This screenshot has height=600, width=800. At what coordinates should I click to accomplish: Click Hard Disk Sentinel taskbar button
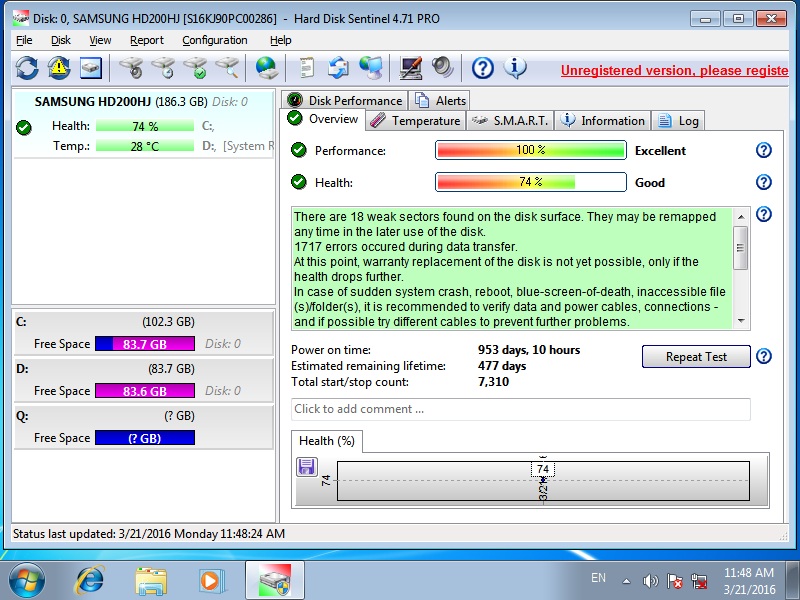[274, 581]
